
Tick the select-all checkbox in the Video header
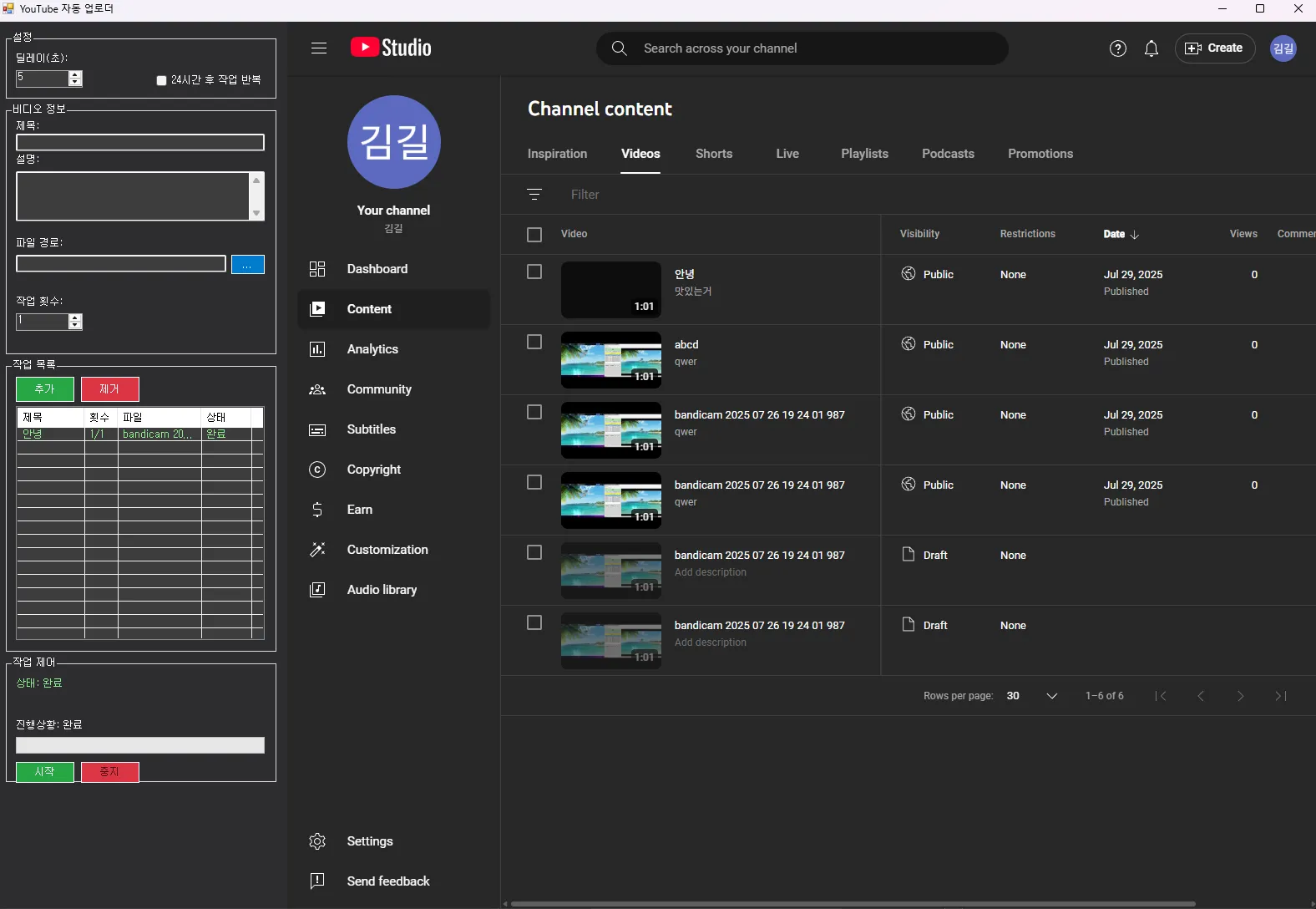click(534, 235)
